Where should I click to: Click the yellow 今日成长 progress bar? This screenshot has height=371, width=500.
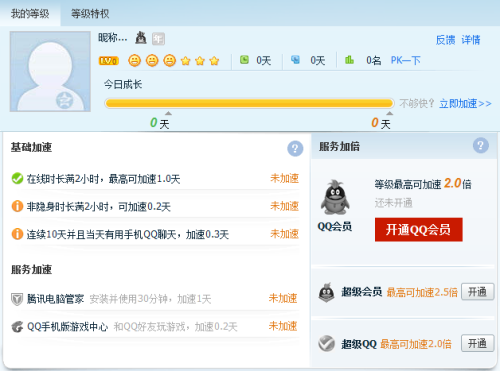click(x=249, y=103)
